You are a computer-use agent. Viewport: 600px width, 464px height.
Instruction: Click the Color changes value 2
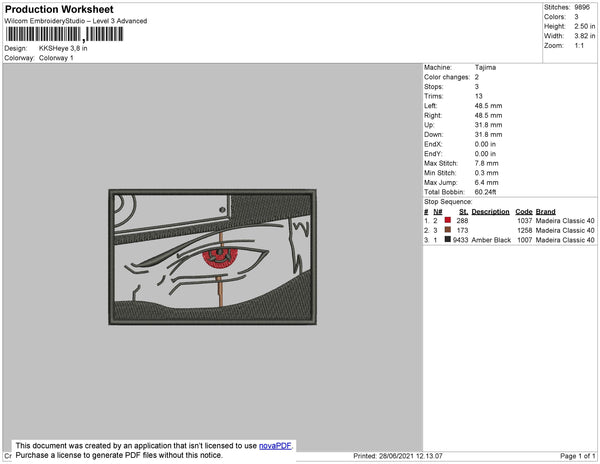(x=477, y=77)
